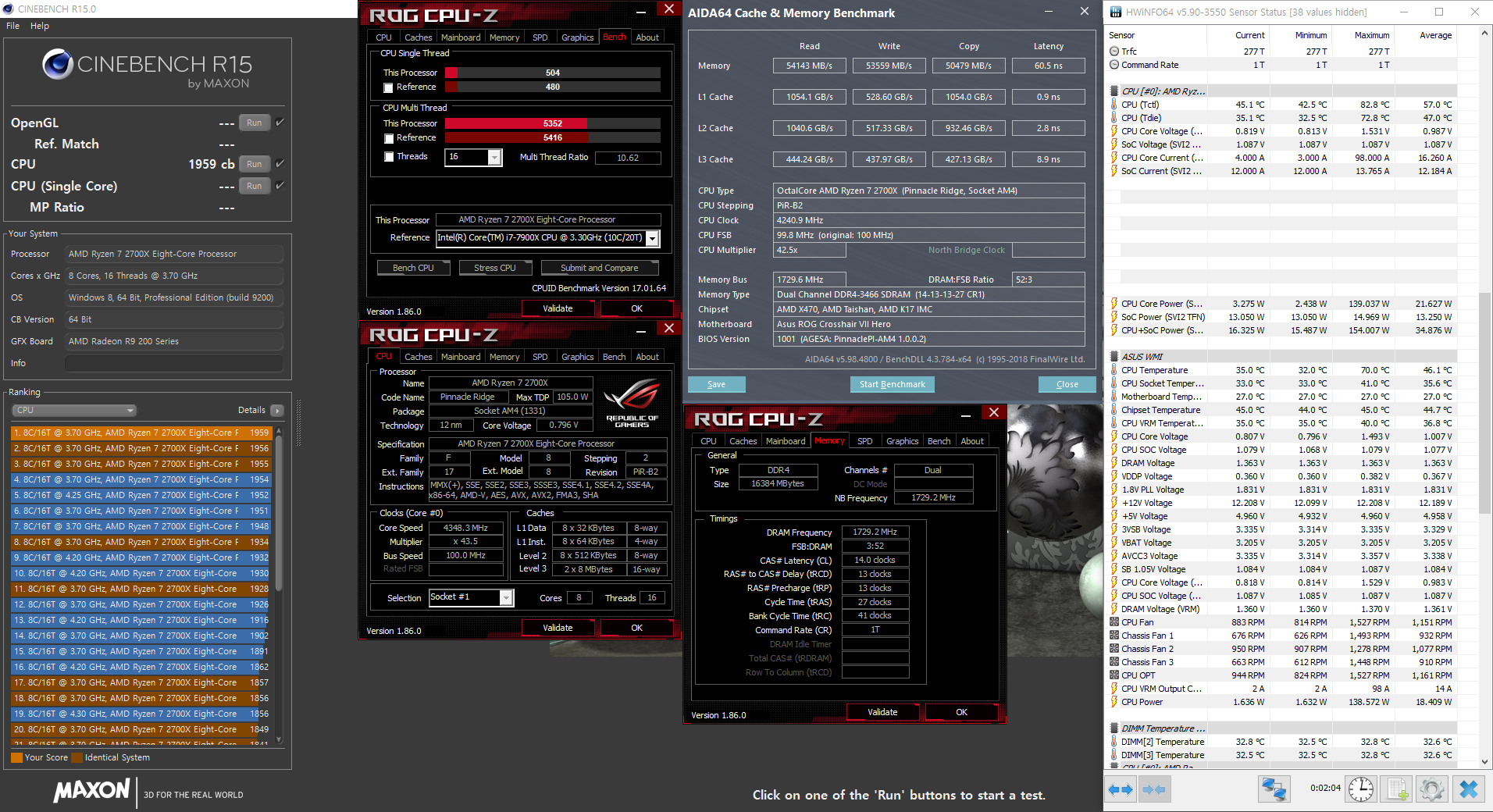
Task: Click Start Benchmark in AIDA64
Action: coord(892,384)
